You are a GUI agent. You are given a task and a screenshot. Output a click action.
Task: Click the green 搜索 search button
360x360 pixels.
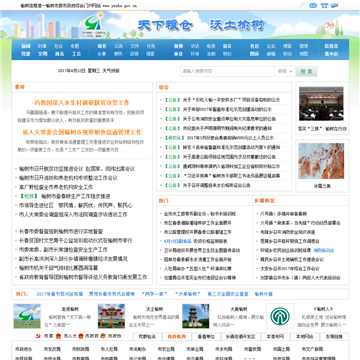click(306, 71)
